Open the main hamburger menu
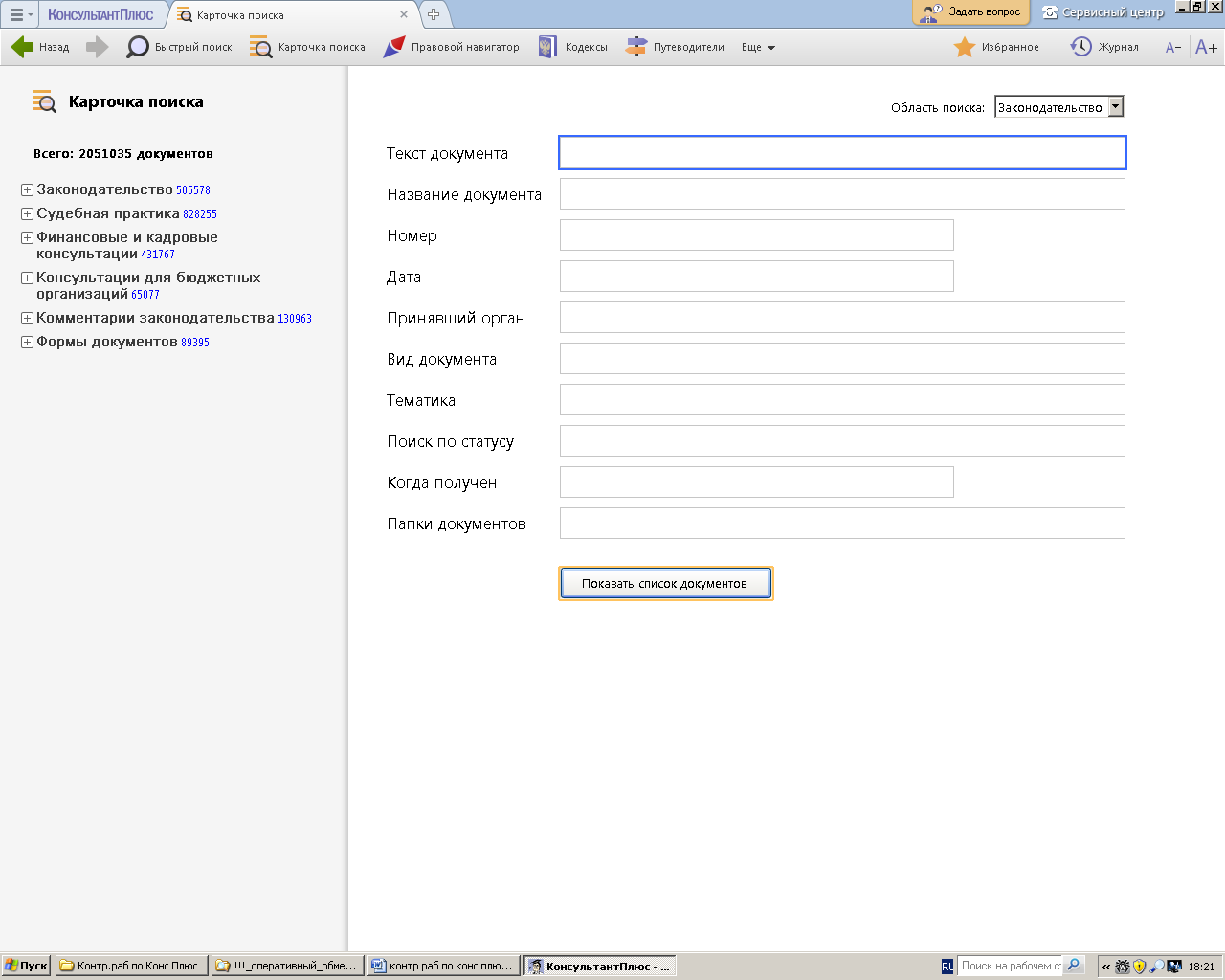 coord(19,14)
